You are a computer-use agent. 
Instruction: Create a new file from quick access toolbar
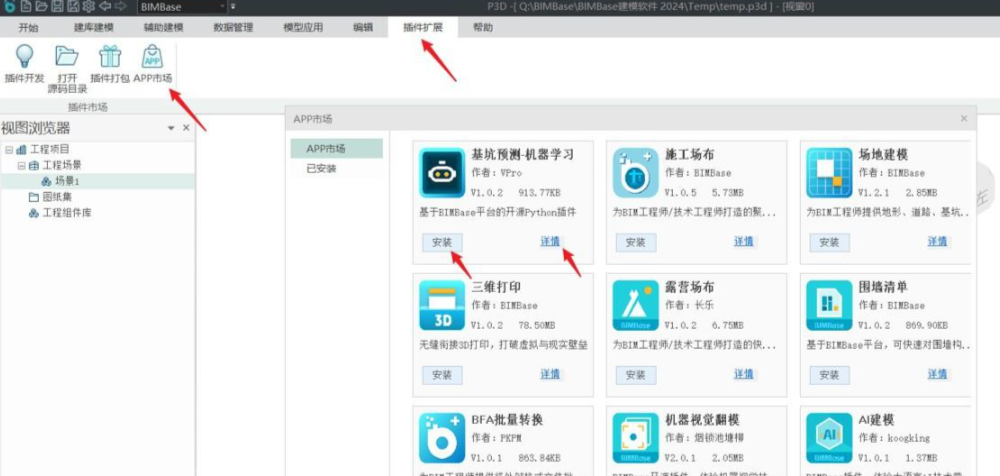pyautogui.click(x=26, y=7)
